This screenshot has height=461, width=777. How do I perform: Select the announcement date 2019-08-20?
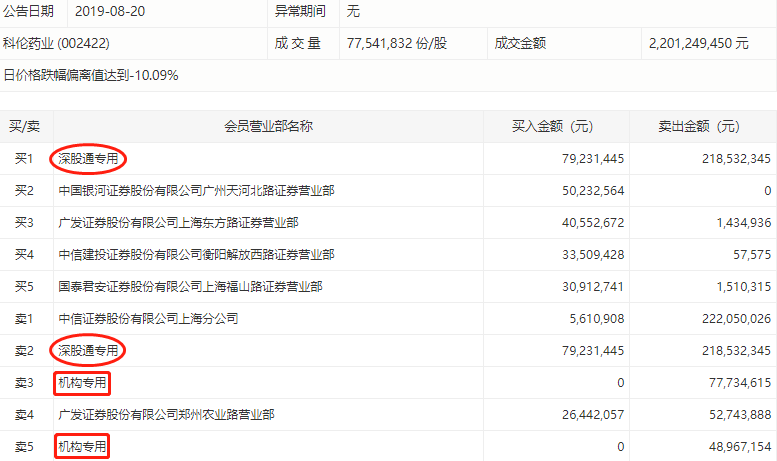tap(110, 13)
